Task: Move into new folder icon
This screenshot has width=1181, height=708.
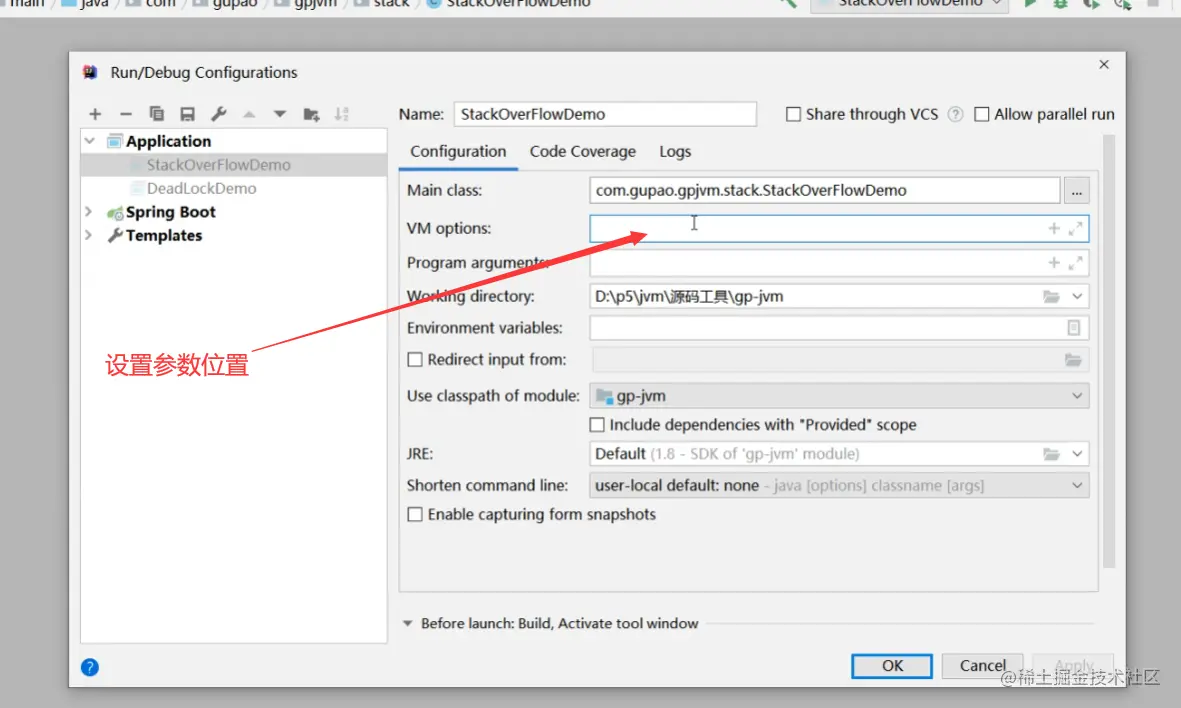Action: click(x=311, y=114)
